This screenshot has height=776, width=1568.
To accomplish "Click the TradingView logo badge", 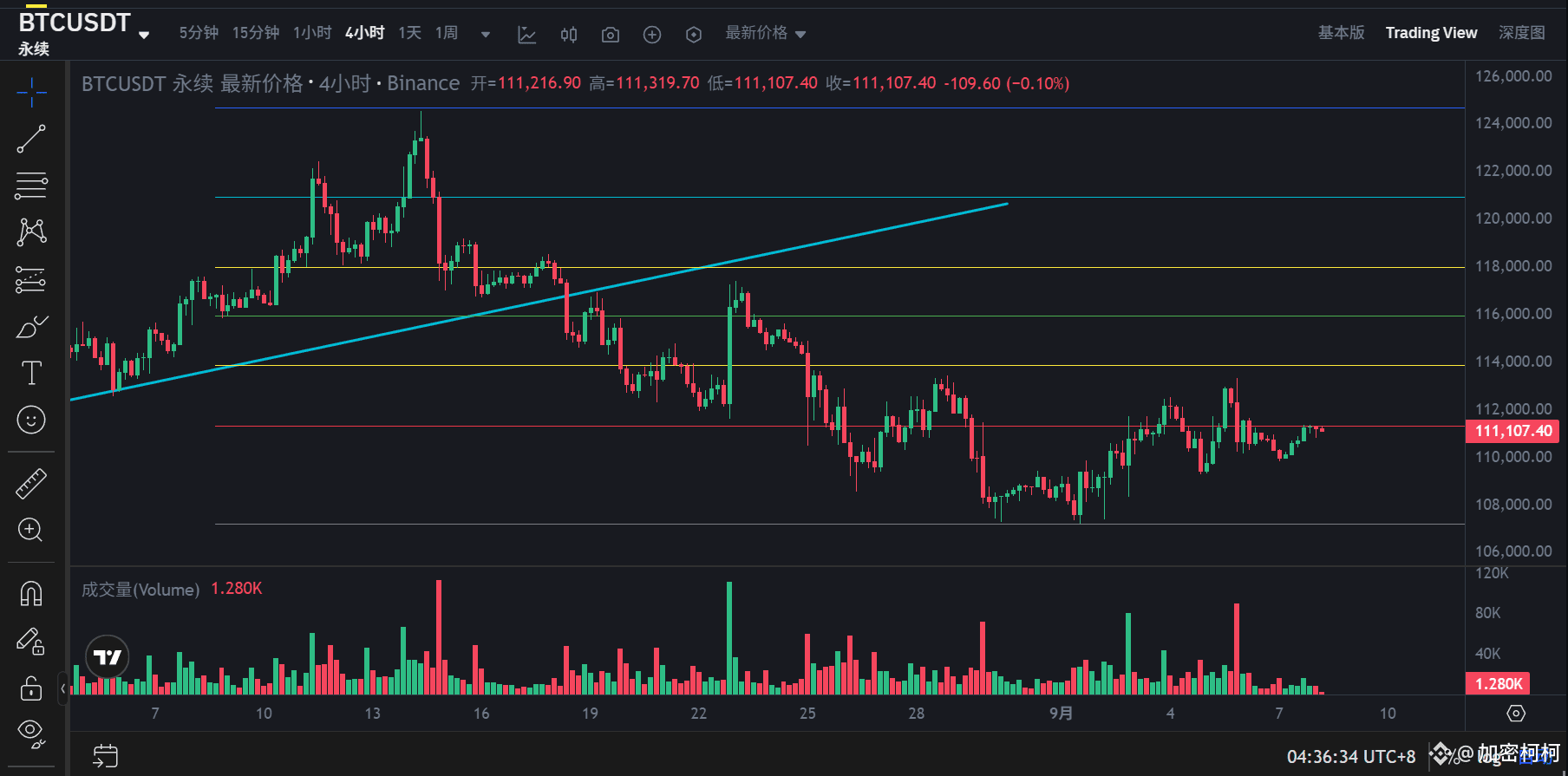I will pos(108,657).
